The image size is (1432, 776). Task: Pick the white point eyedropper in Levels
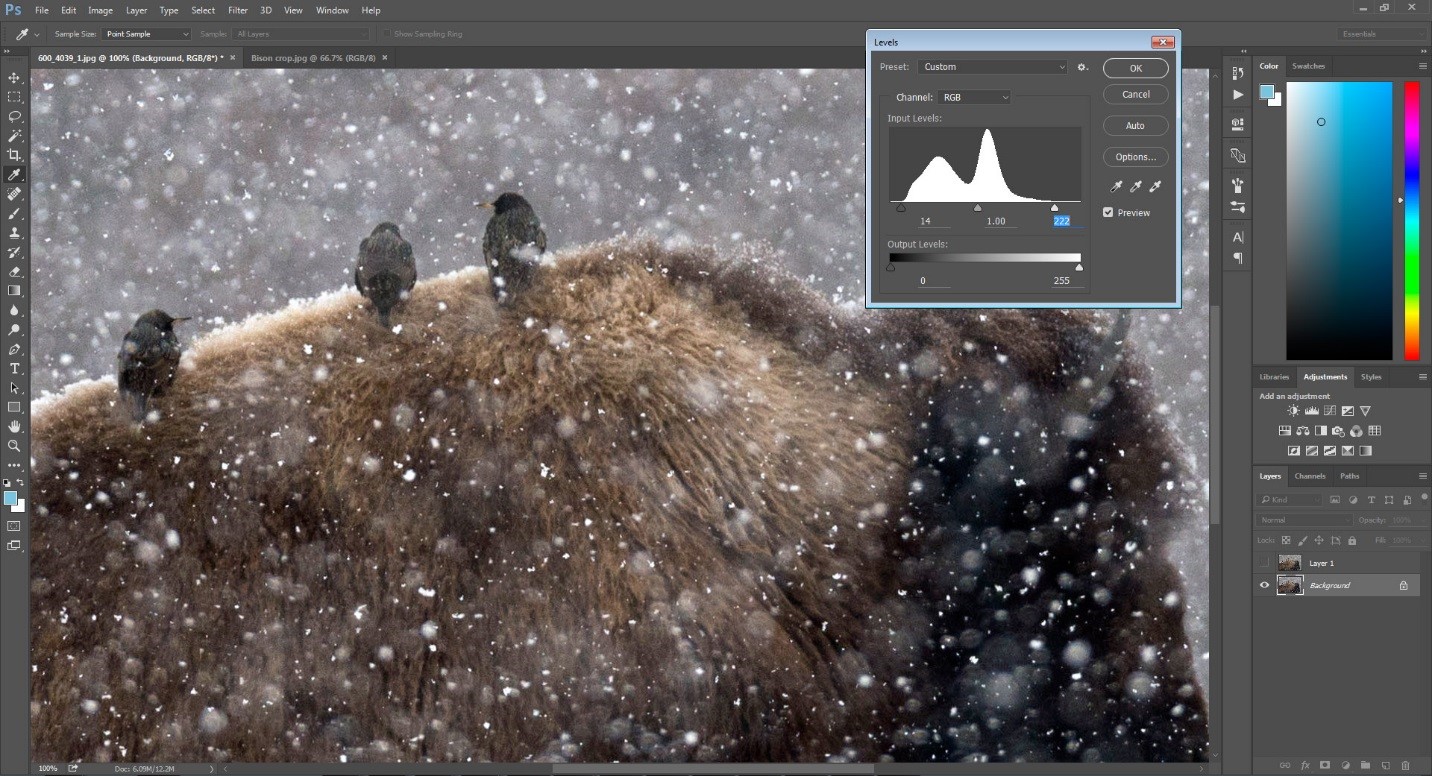[x=1155, y=187]
